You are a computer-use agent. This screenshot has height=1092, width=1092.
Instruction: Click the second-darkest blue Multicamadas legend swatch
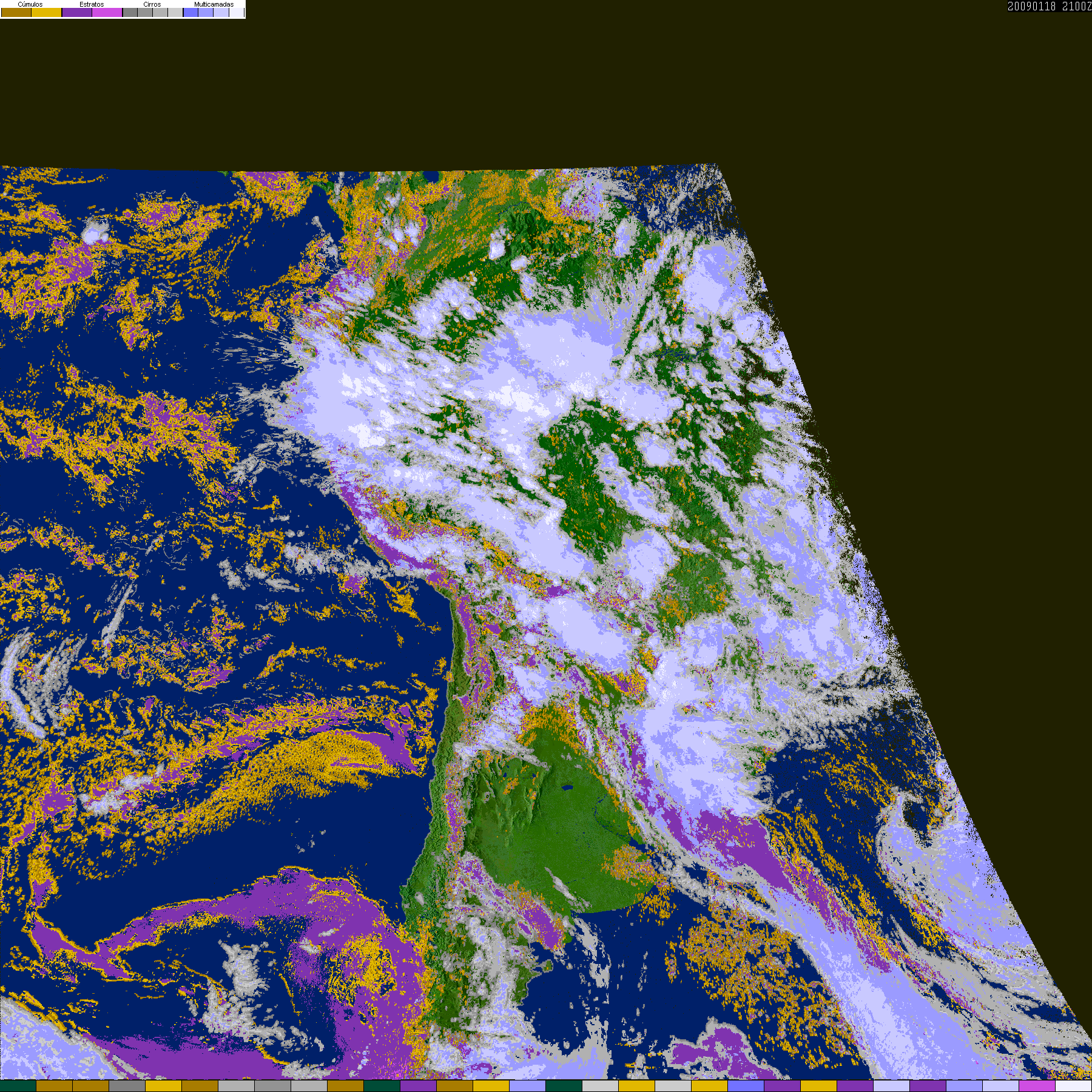point(206,12)
